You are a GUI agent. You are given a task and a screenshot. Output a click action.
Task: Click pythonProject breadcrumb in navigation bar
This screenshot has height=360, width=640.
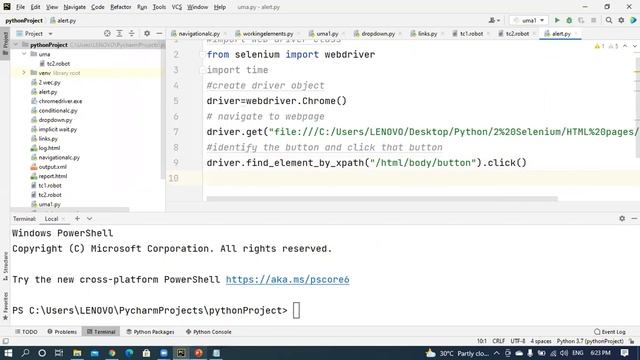click(x=24, y=20)
